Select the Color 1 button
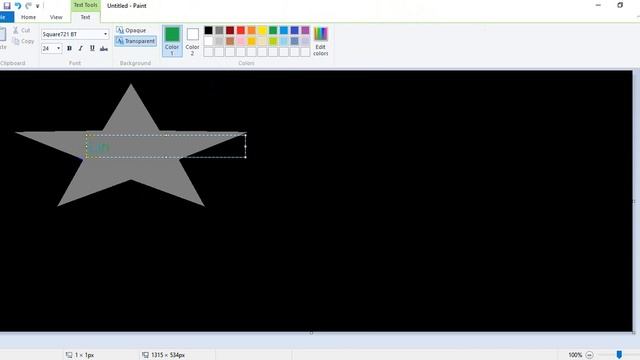 172,41
